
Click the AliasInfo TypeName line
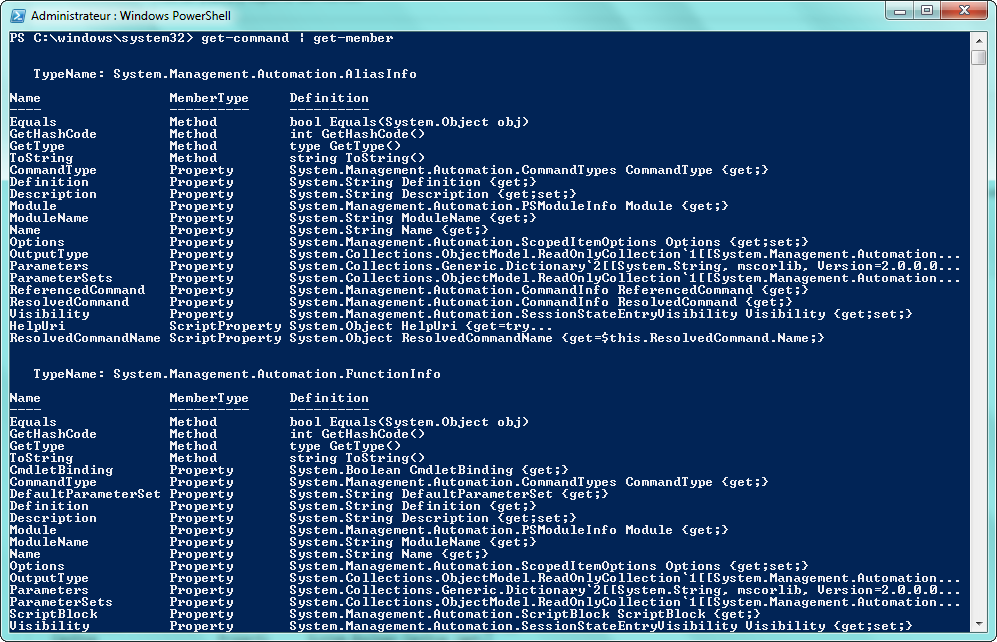click(x=225, y=74)
